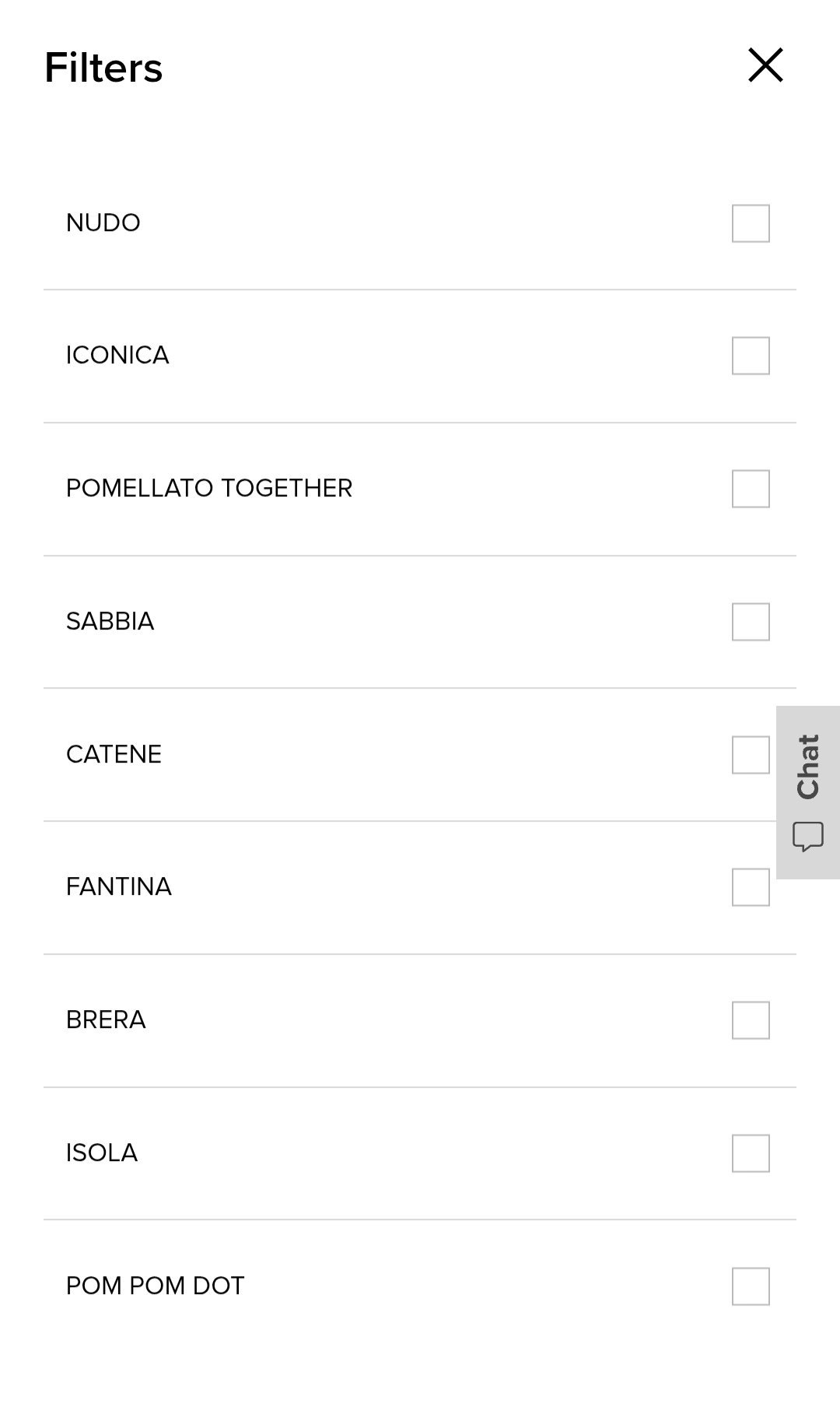Click the SABBIA collection label
The image size is (840, 1407).
pos(110,622)
